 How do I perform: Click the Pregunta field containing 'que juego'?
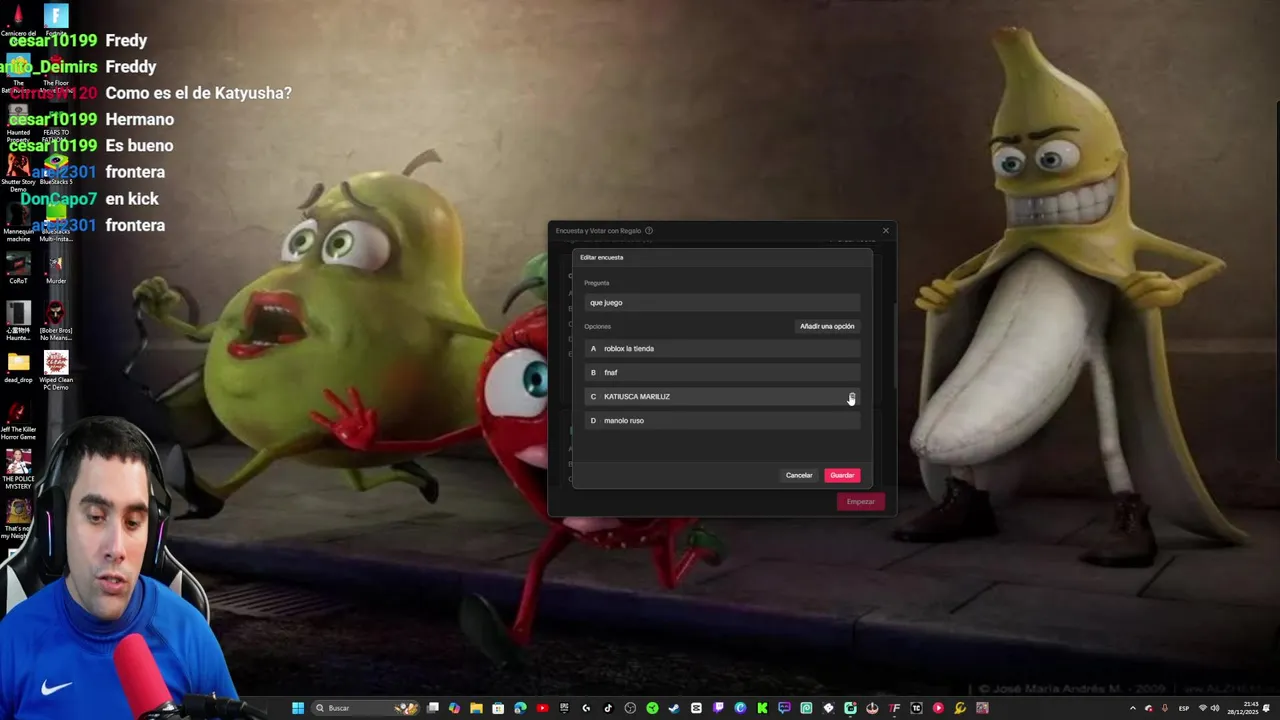coord(722,302)
